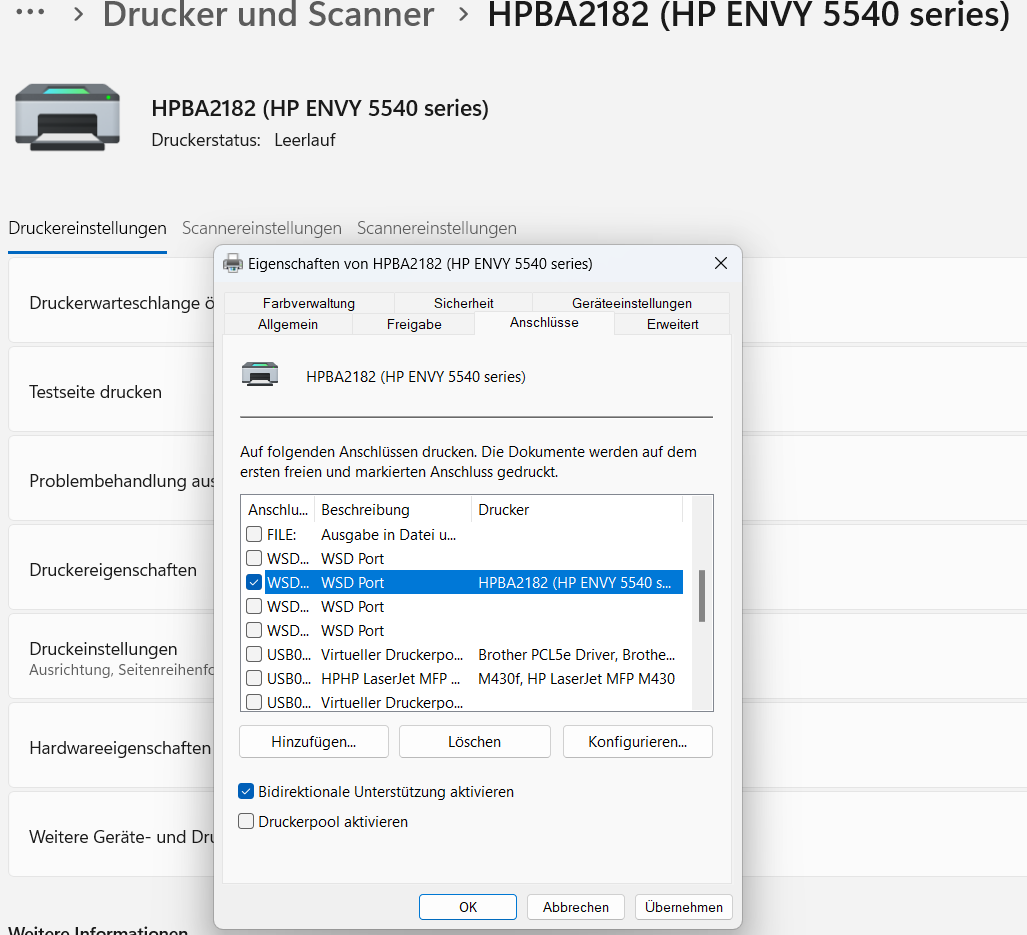
Task: Disable Bidirektionale Unterstützung aktivieren
Action: pos(246,792)
